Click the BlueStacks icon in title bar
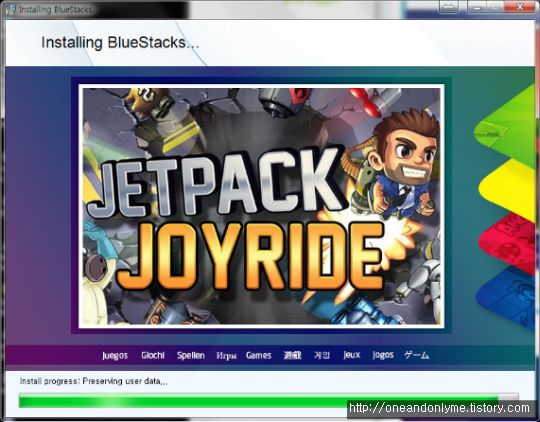Image resolution: width=540 pixels, height=422 pixels. click(x=11, y=9)
